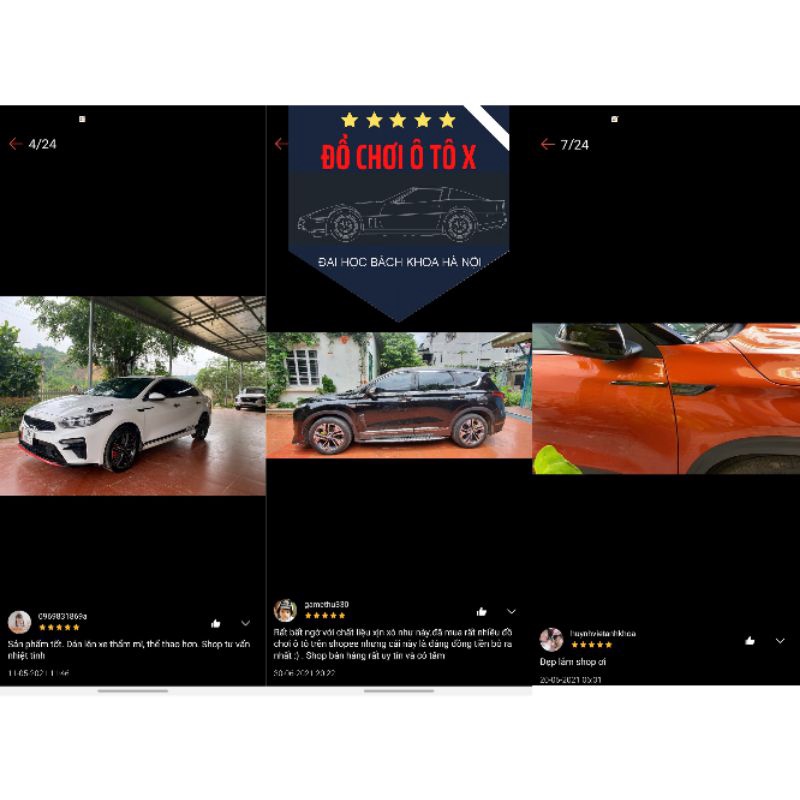Click the five-star rating under the white car reviewer
800x800 pixels.
pos(59,627)
